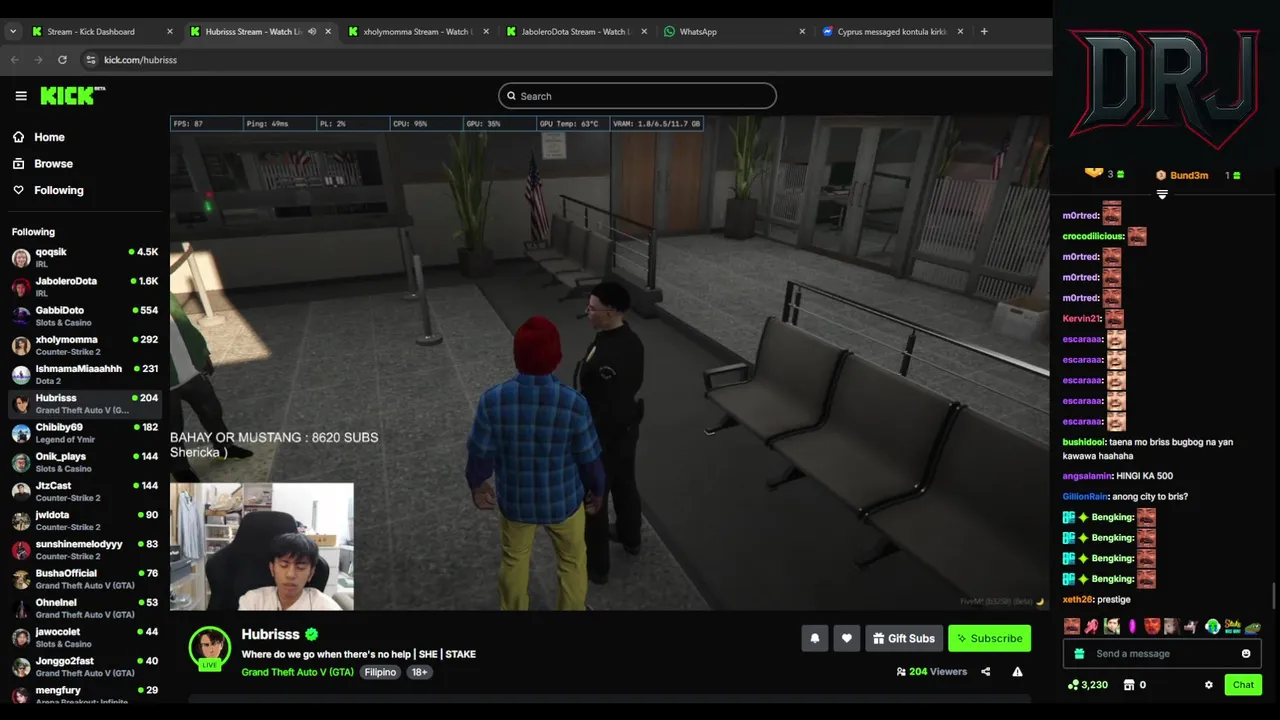Click the Gift Subs button

point(904,638)
